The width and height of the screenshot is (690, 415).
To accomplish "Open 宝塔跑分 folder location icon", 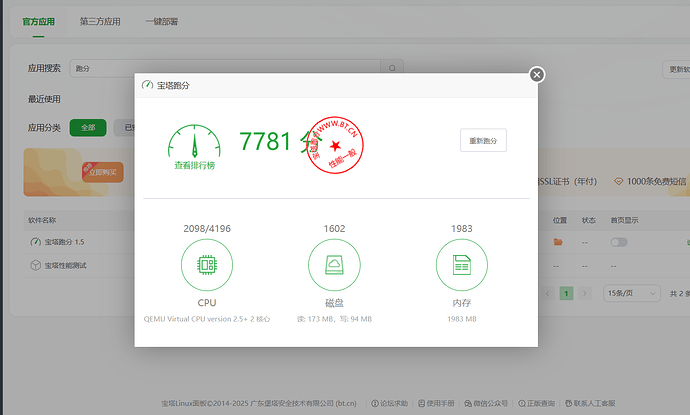I will (x=558, y=242).
